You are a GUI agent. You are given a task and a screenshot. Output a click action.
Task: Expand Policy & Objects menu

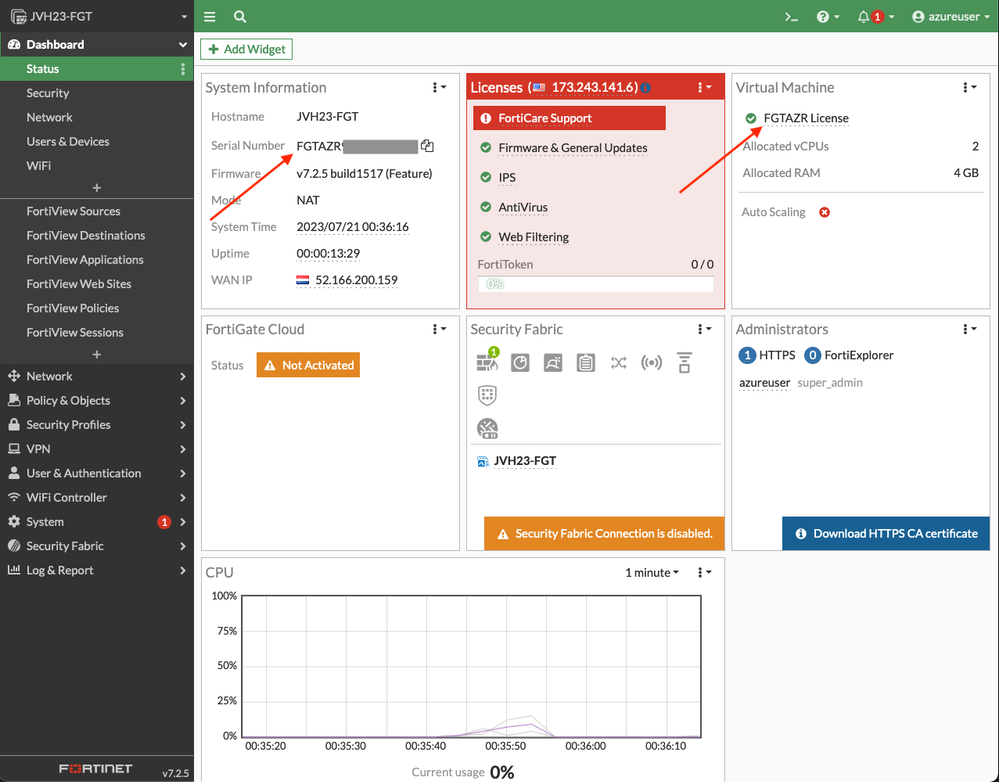[97, 400]
